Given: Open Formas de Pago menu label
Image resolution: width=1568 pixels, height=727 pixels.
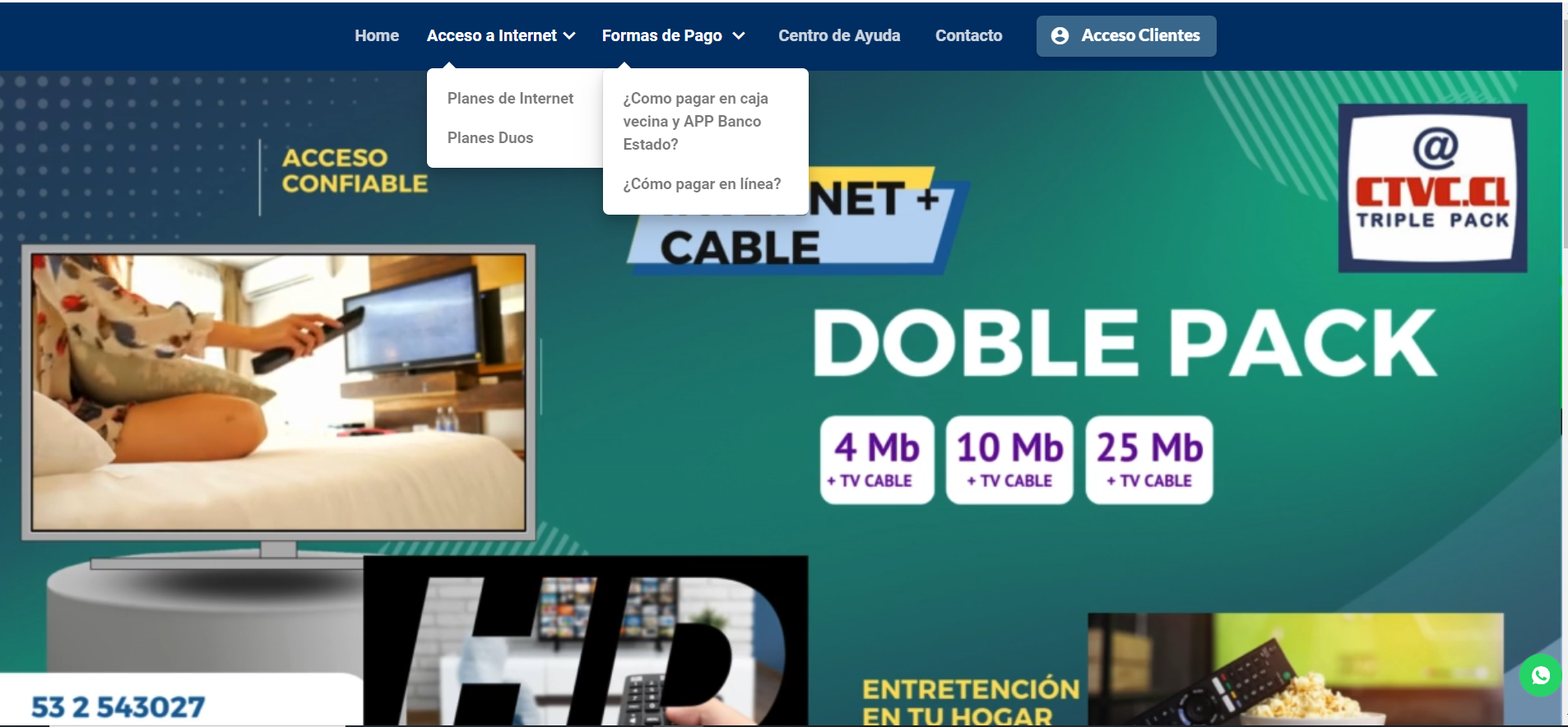Looking at the screenshot, I should tap(662, 35).
